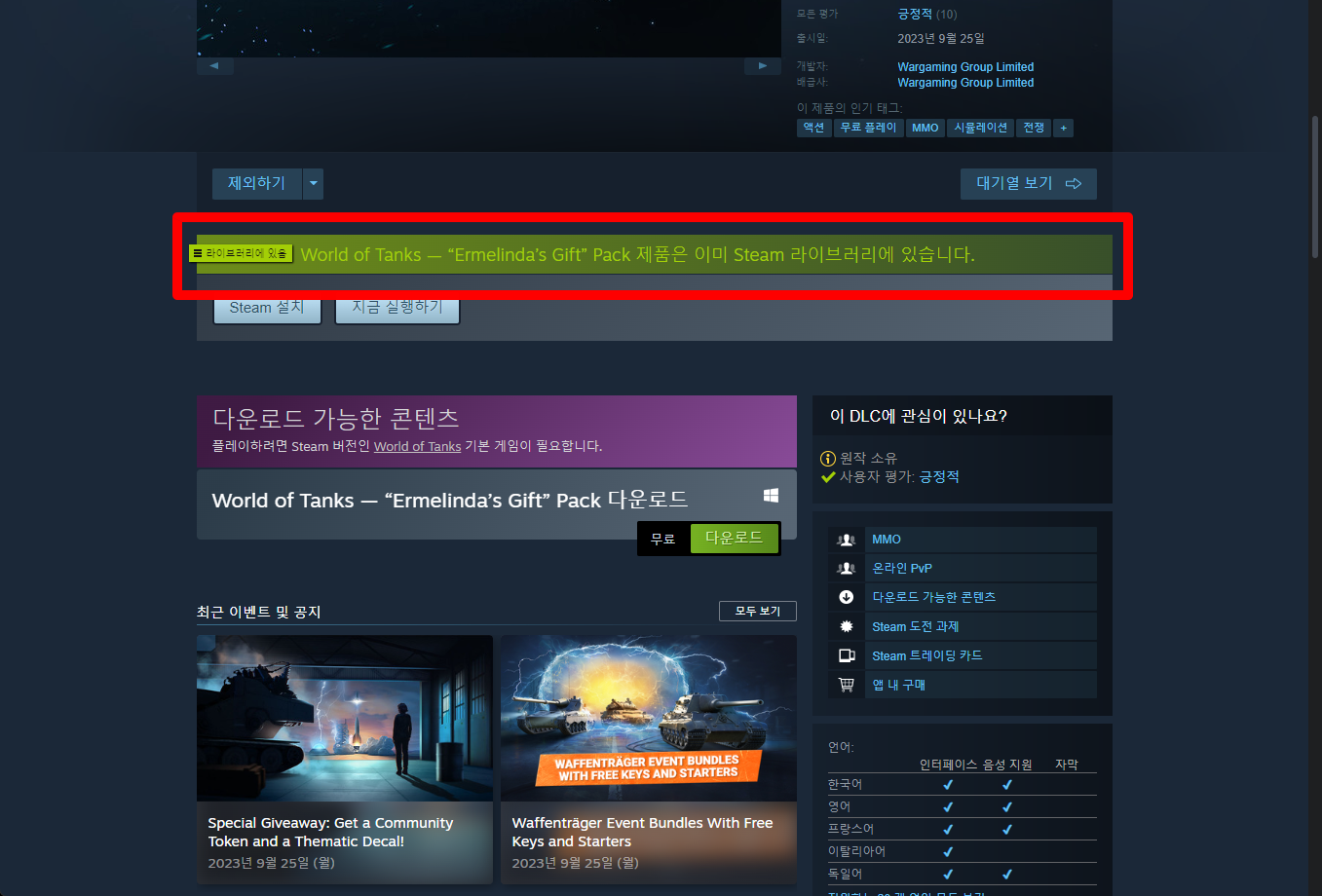Click the arrow icon in 대기열 보기 button
Screen dimensions: 1322x896
tap(1074, 183)
